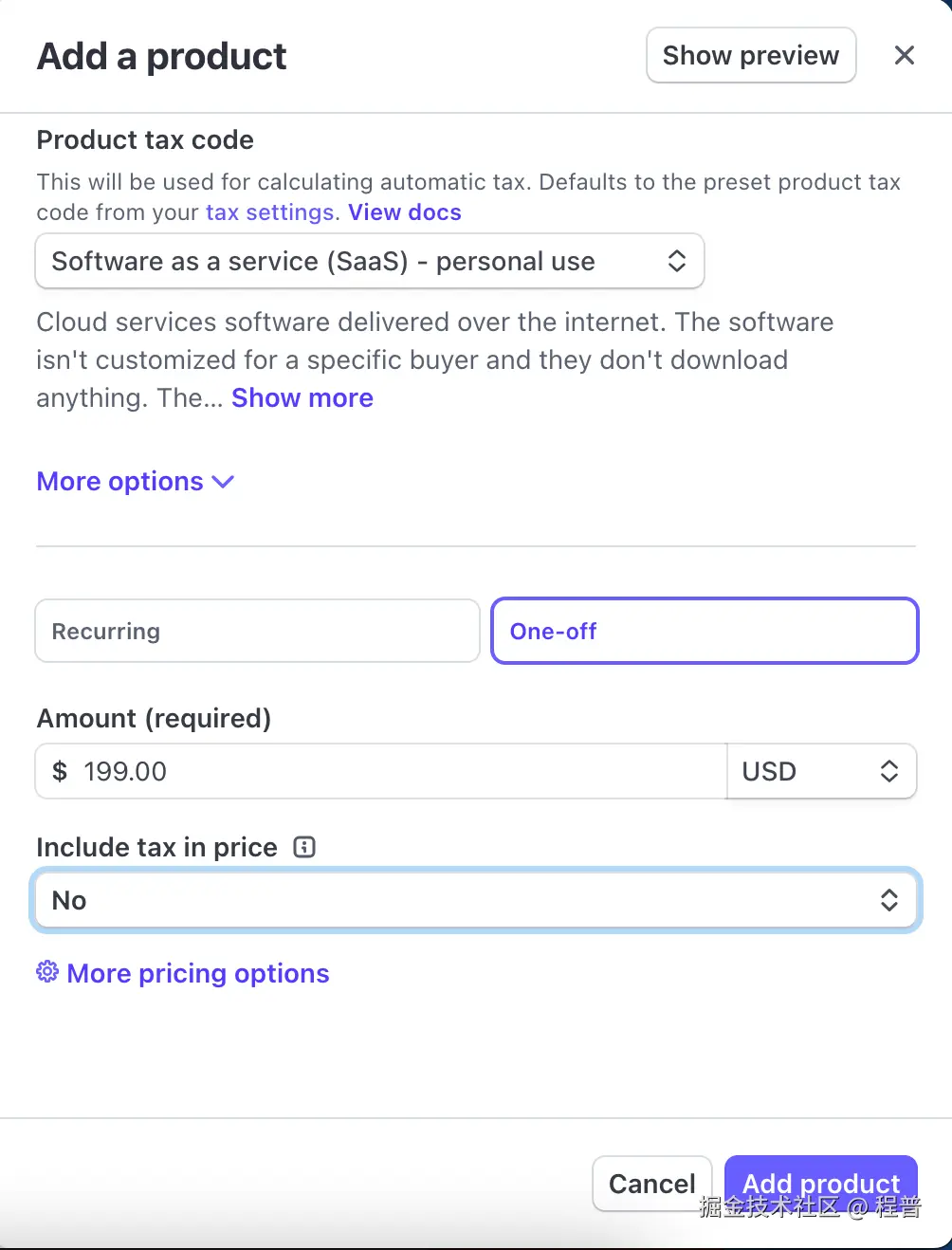
Task: Click the arrows icon in the No dropdown
Action: click(888, 900)
